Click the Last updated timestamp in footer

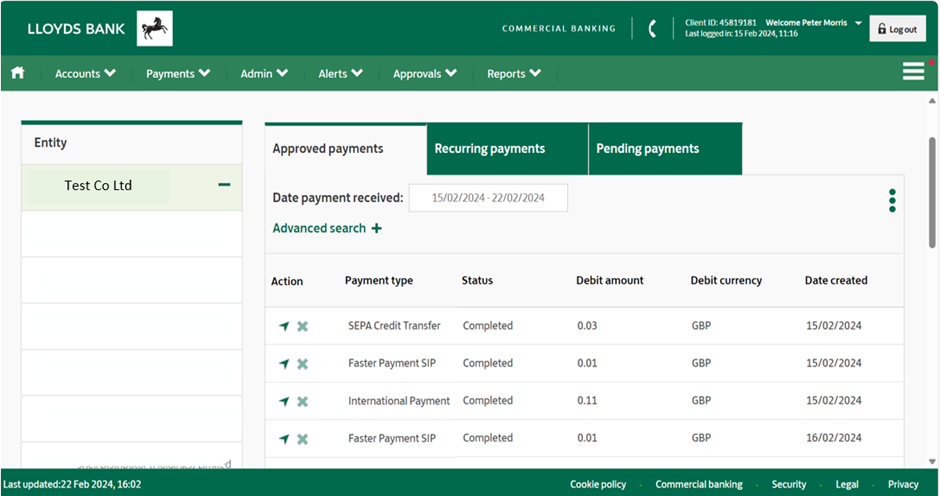click(72, 484)
